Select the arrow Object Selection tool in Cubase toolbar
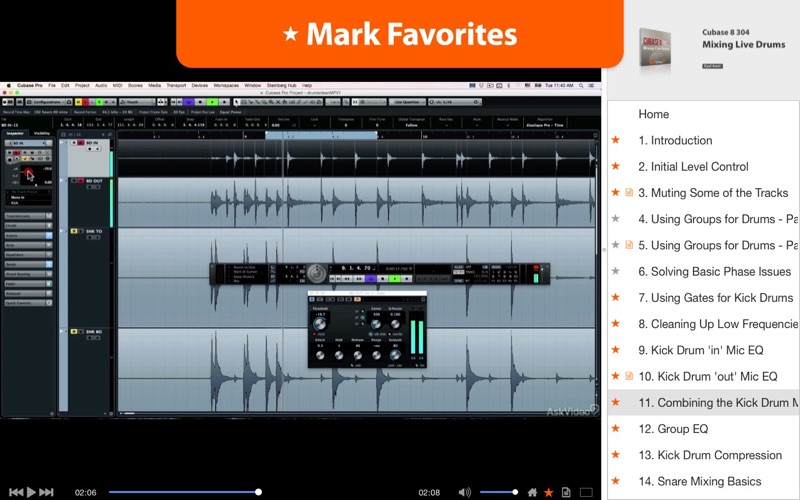The width and height of the screenshot is (800, 500). [x=237, y=102]
